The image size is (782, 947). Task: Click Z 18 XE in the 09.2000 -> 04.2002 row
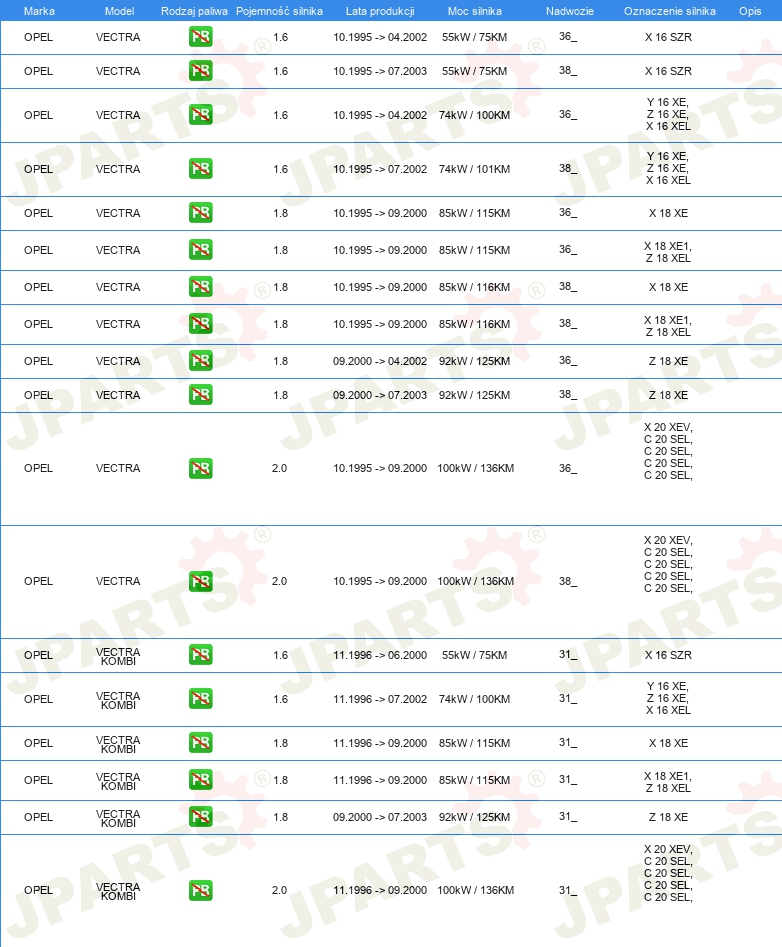click(x=668, y=361)
